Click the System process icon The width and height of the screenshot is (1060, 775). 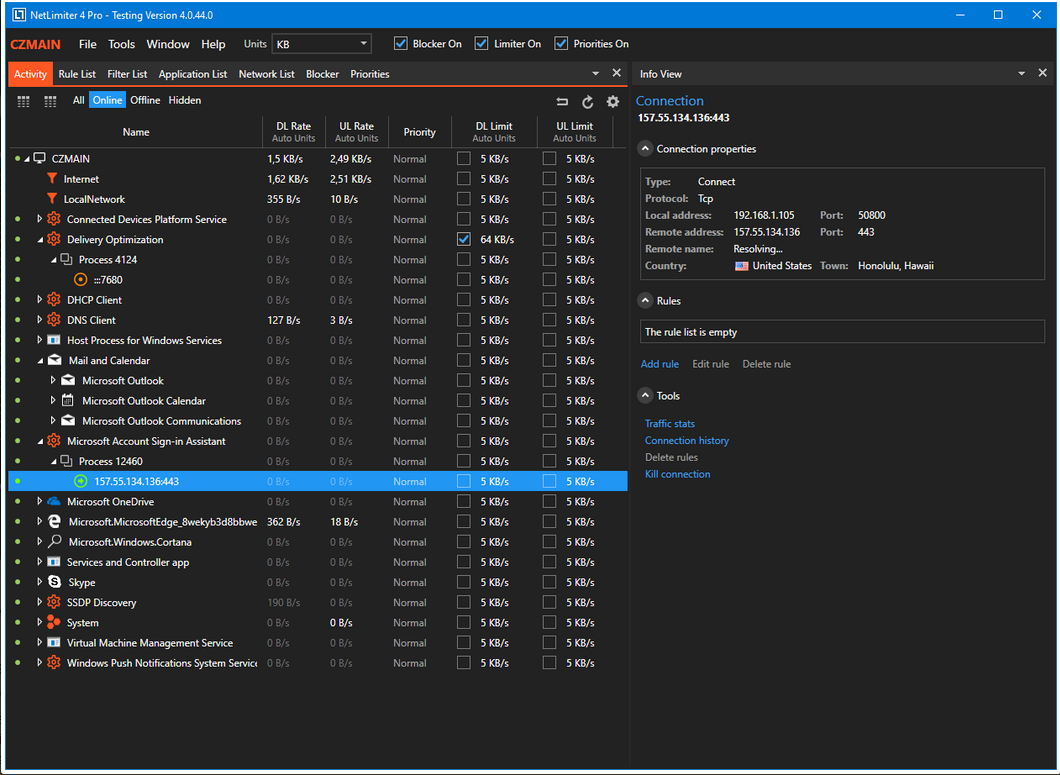click(x=54, y=622)
